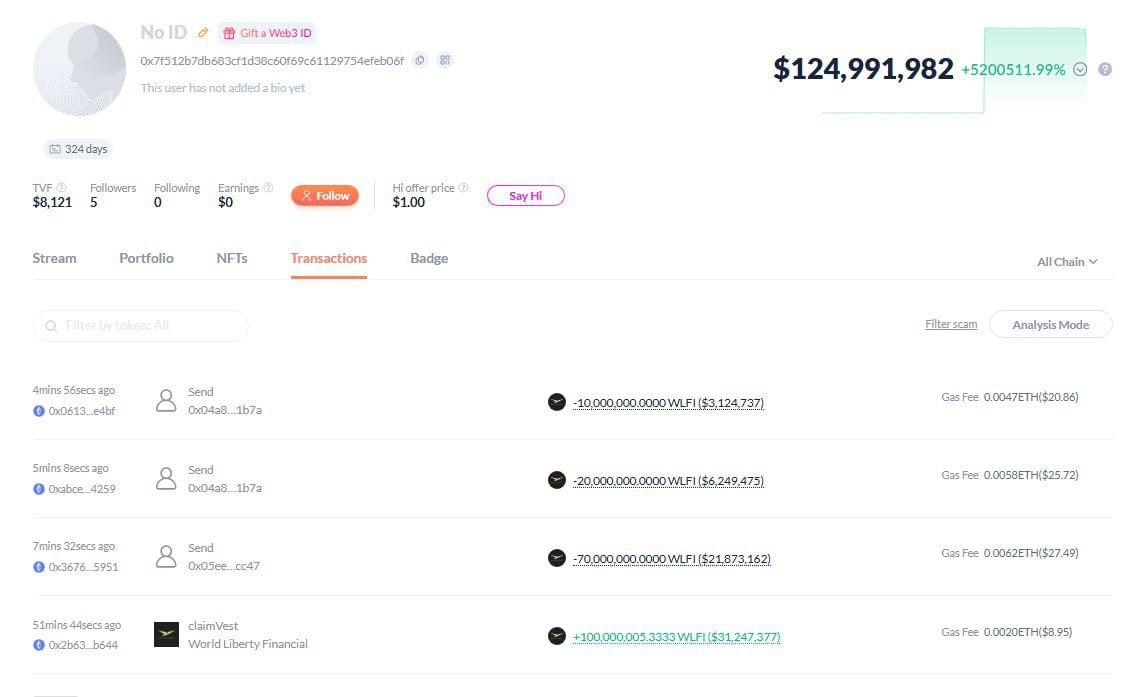The image size is (1125, 697).
Task: Expand the All Chain dropdown
Action: pos(1067,262)
